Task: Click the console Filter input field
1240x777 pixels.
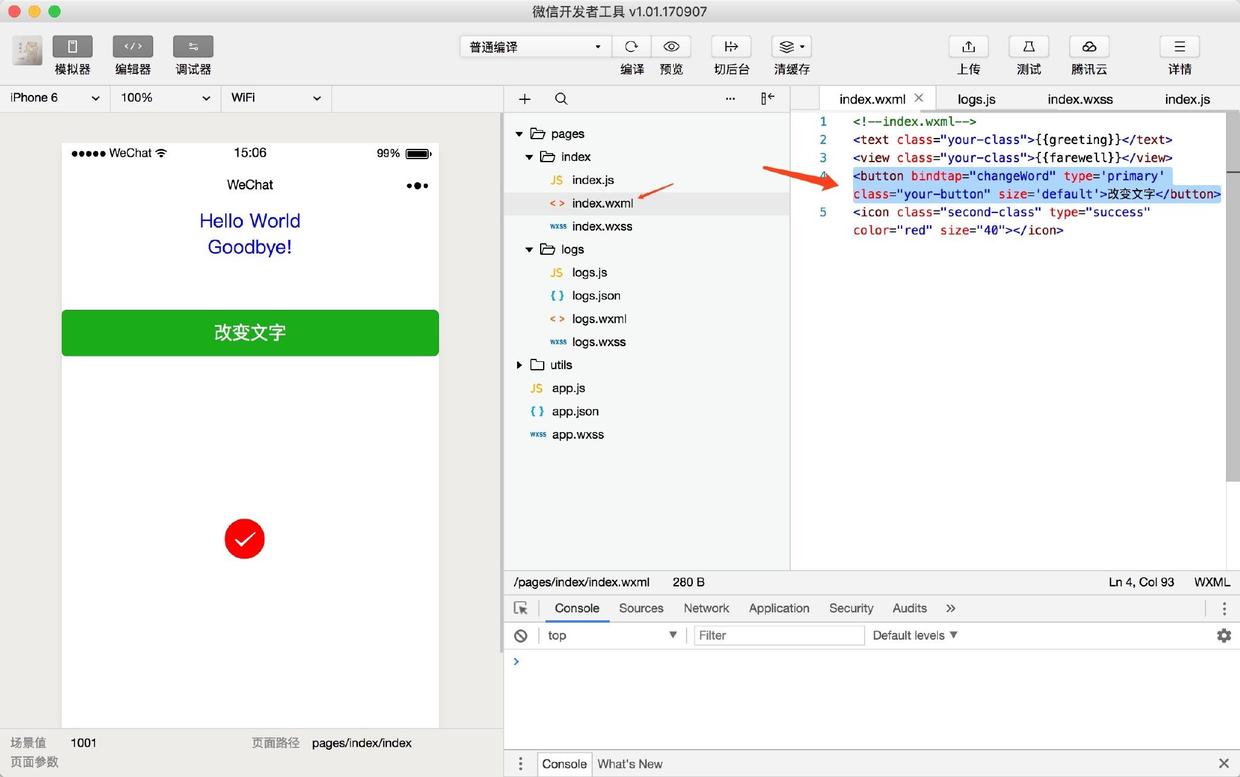Action: (x=779, y=635)
